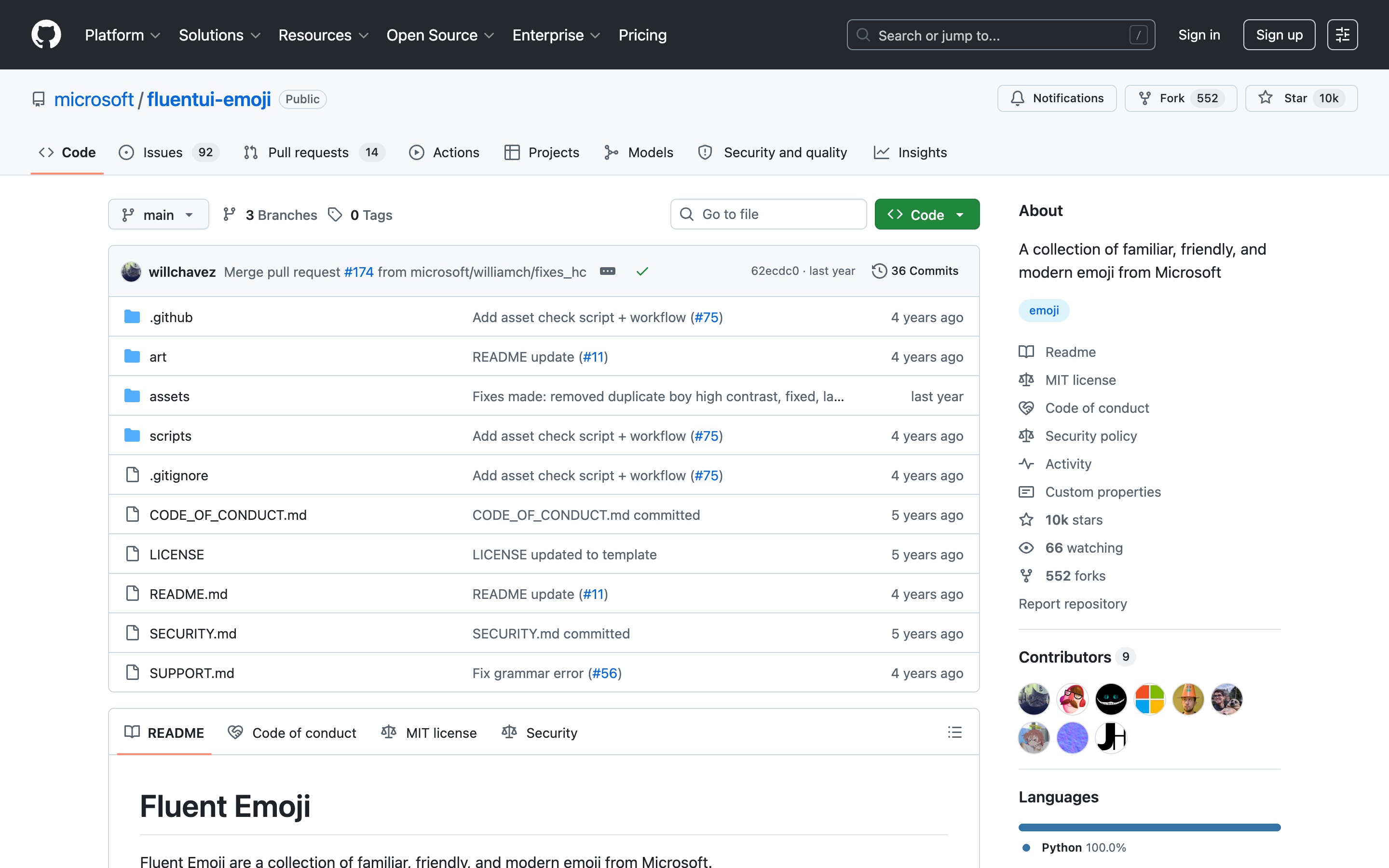Open the Insights tab
Viewport: 1389px width, 868px height.
[910, 152]
